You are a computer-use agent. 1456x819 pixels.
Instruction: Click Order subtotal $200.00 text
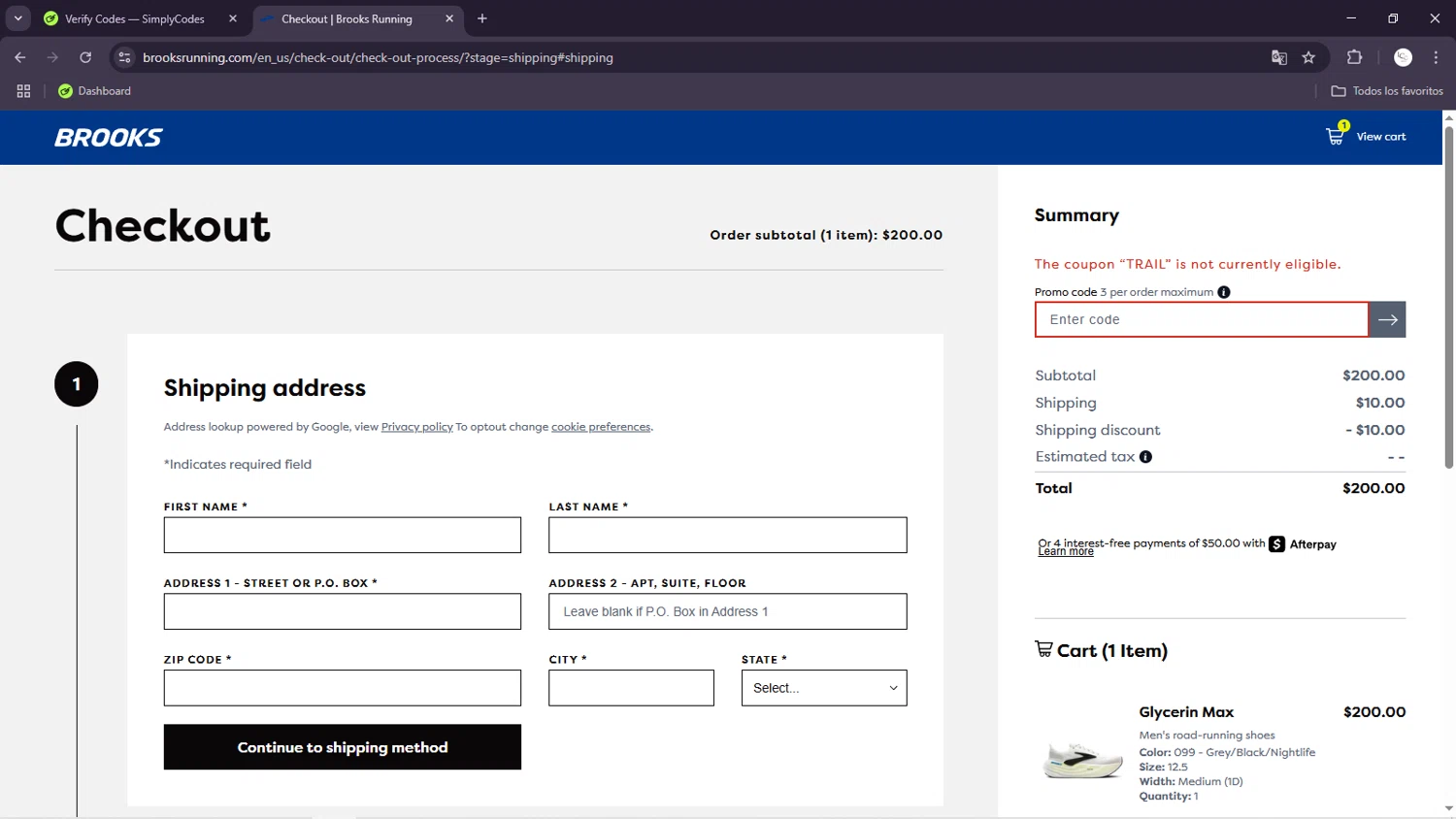click(826, 235)
